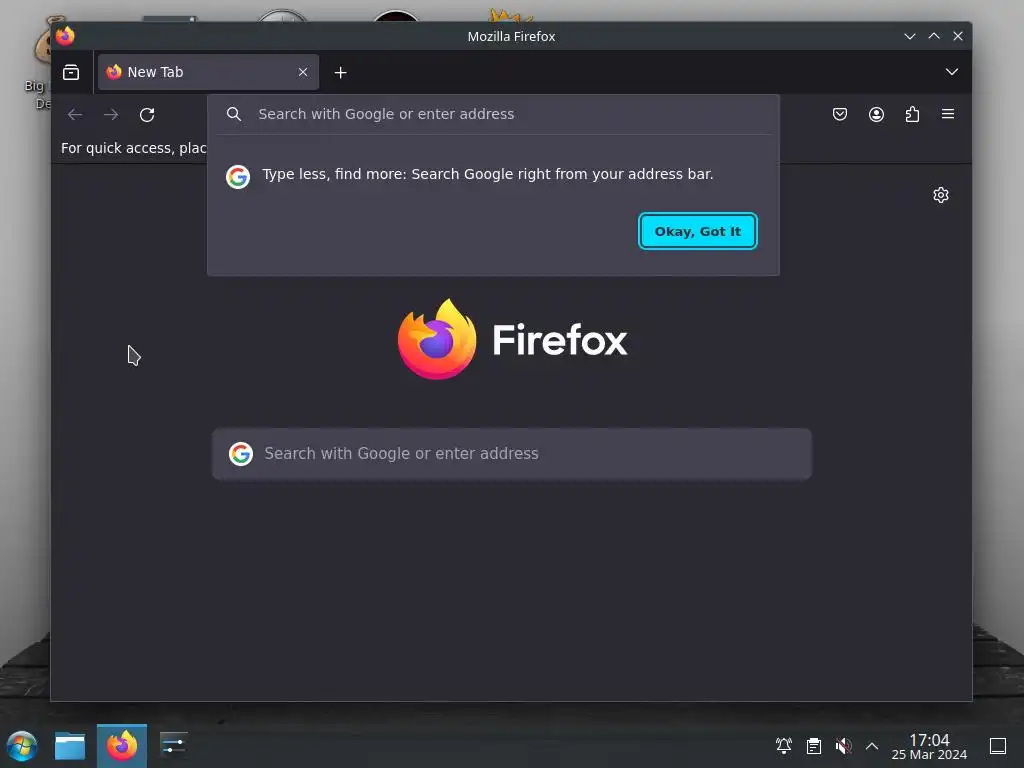The width and height of the screenshot is (1024, 768).
Task: Go back one page
Action: pyautogui.click(x=75, y=115)
